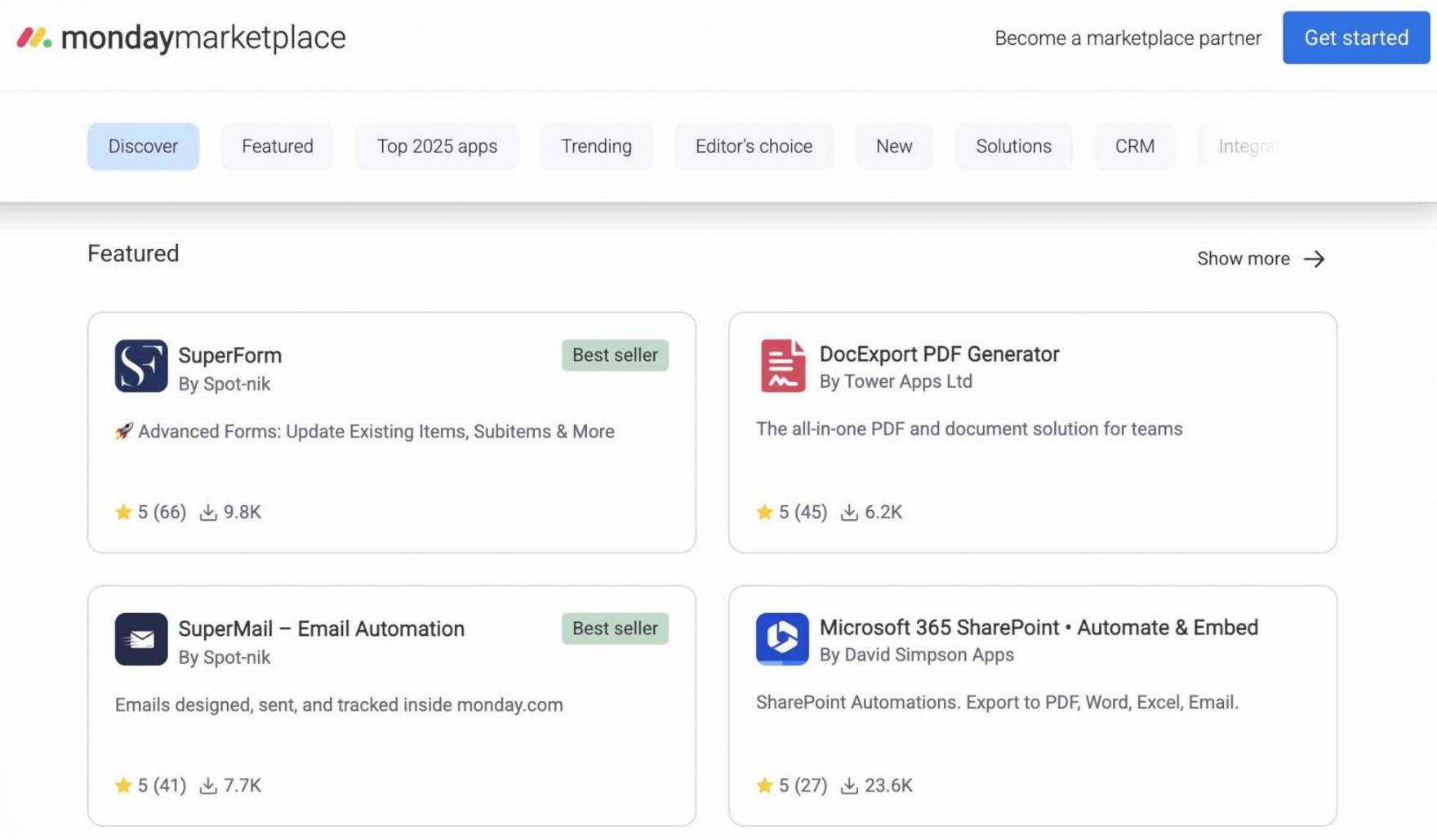Image resolution: width=1437 pixels, height=840 pixels.
Task: Open Become a marketplace partner link
Action: 1128,38
